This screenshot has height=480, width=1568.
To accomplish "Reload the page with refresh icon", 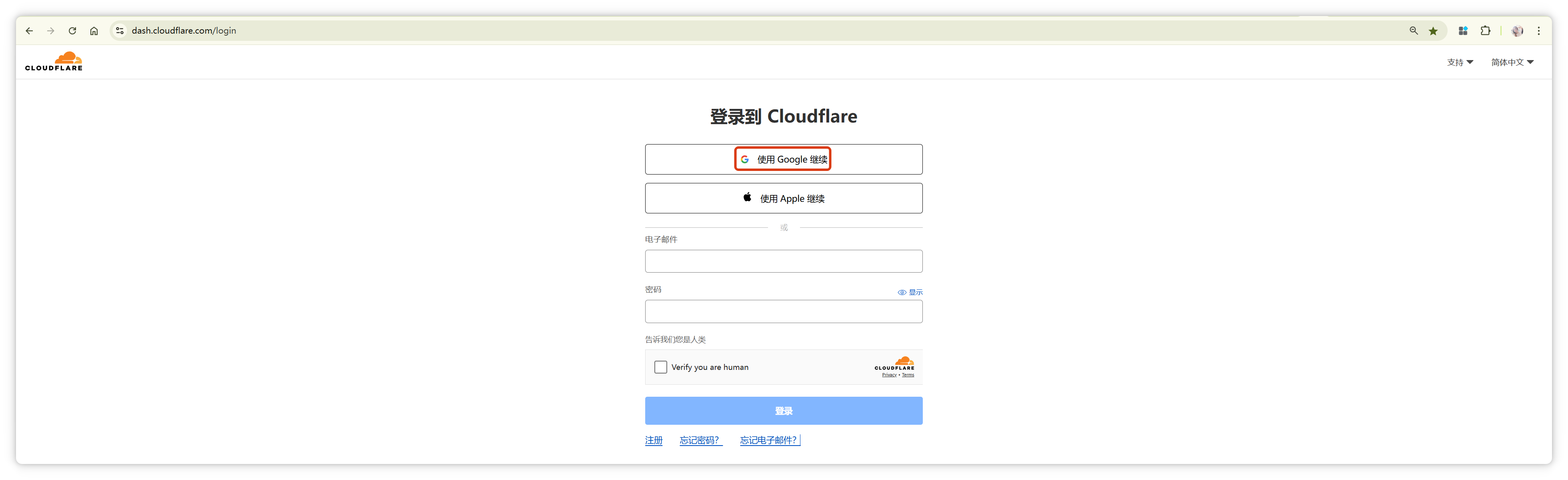I will [x=72, y=31].
